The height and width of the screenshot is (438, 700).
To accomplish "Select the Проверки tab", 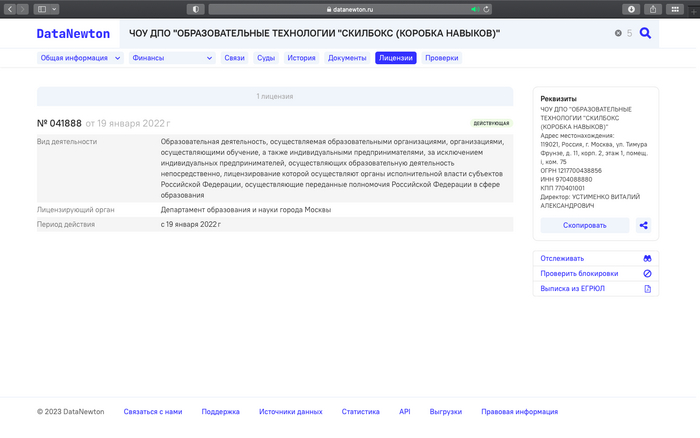I will (x=441, y=58).
